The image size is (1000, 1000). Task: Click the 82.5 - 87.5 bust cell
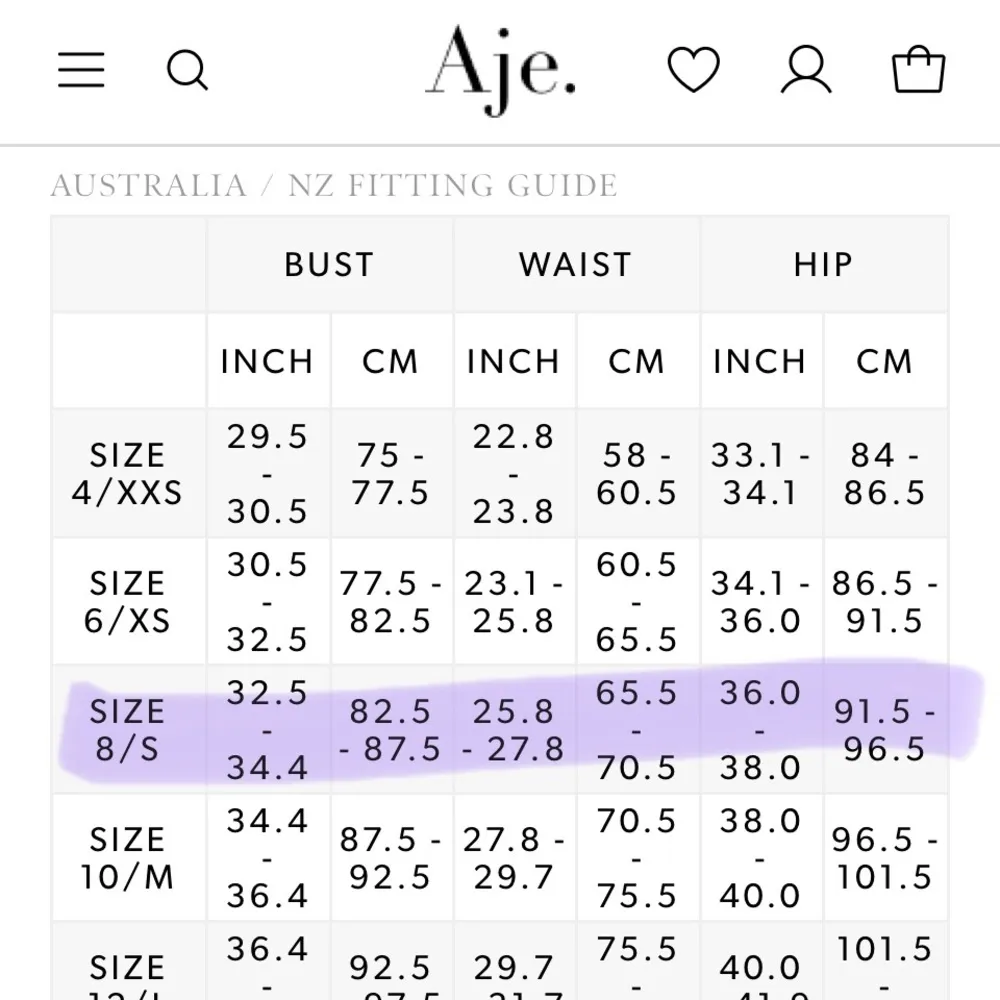[391, 730]
